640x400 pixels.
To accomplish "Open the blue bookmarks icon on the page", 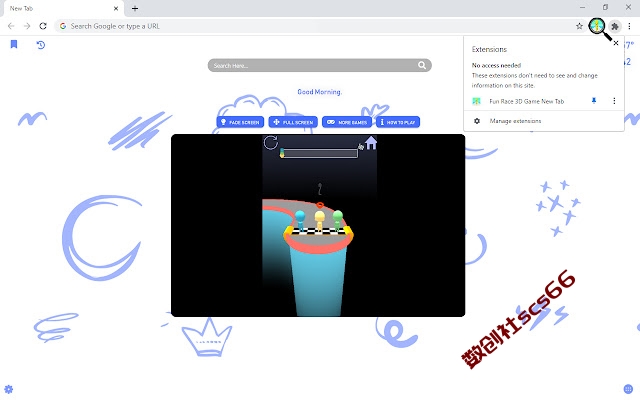I will click(x=14, y=44).
